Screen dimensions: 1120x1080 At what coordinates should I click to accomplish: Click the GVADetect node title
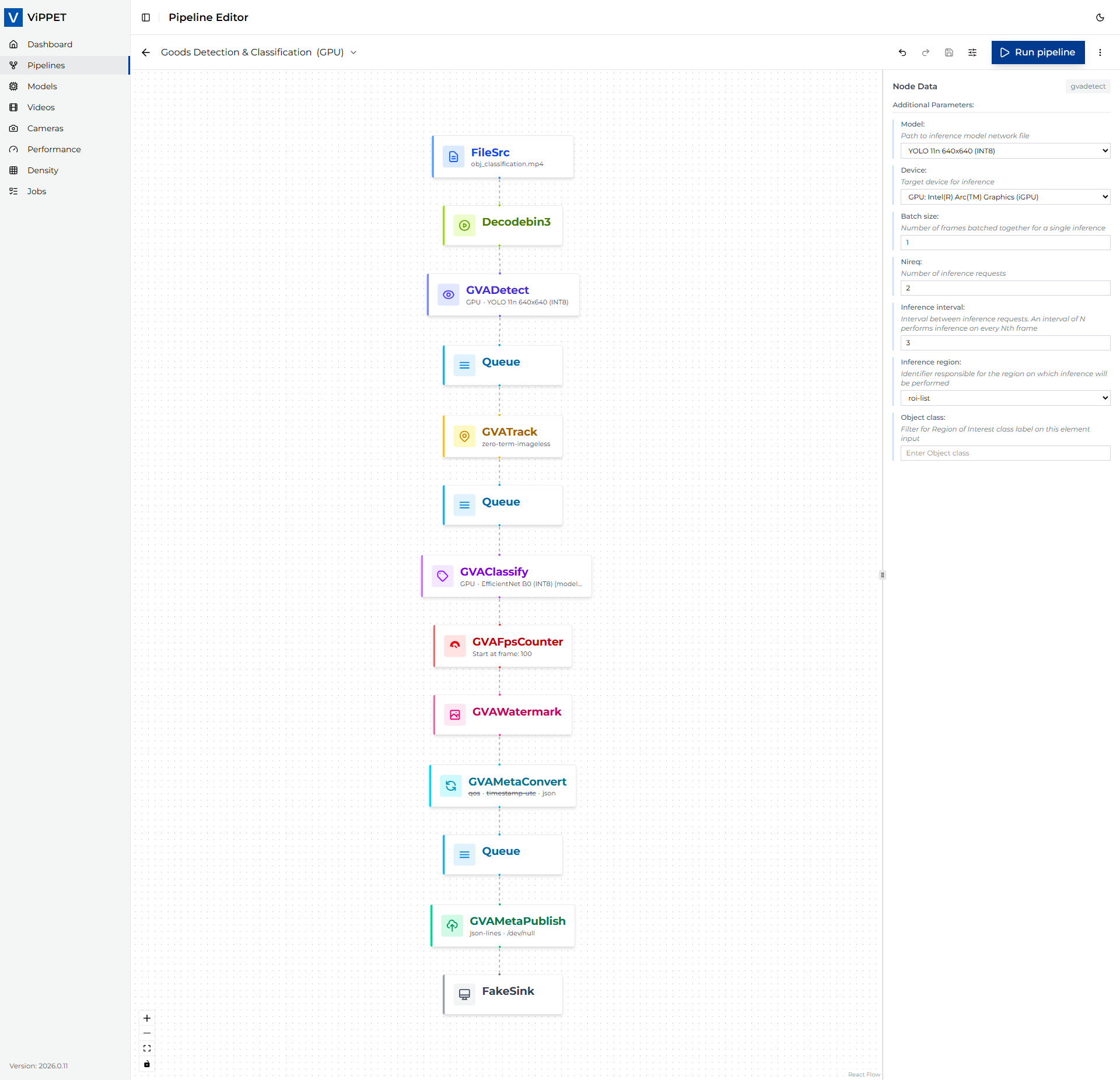pos(497,290)
